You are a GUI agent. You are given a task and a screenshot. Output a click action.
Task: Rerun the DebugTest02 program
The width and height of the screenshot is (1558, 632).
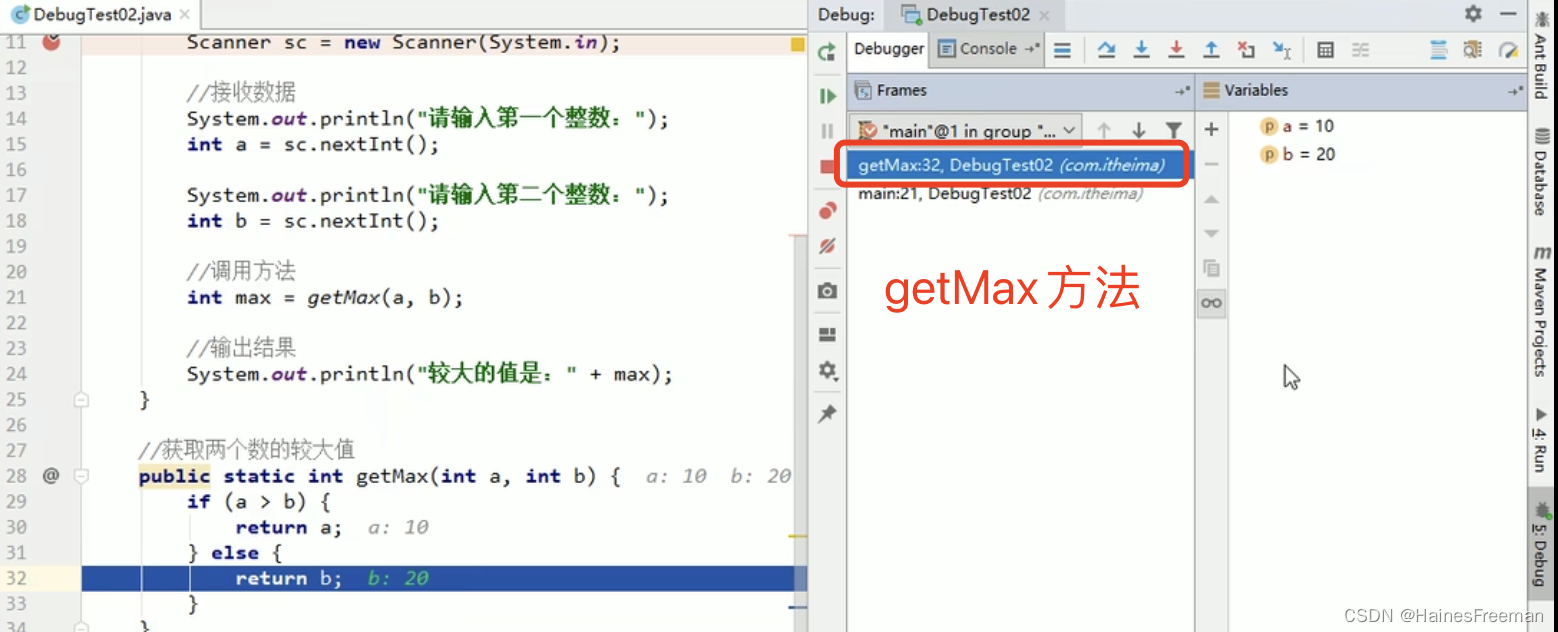point(827,49)
